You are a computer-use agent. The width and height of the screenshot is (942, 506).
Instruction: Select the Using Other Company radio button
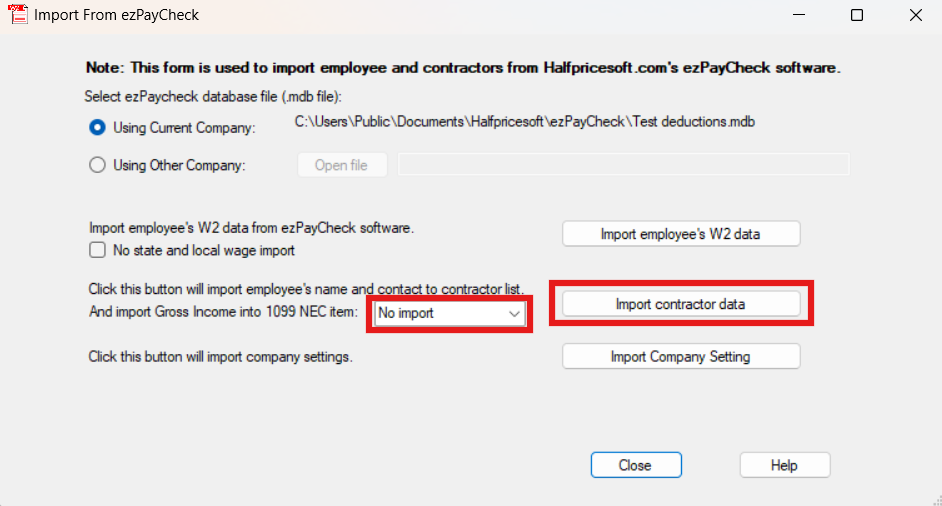[x=97, y=165]
